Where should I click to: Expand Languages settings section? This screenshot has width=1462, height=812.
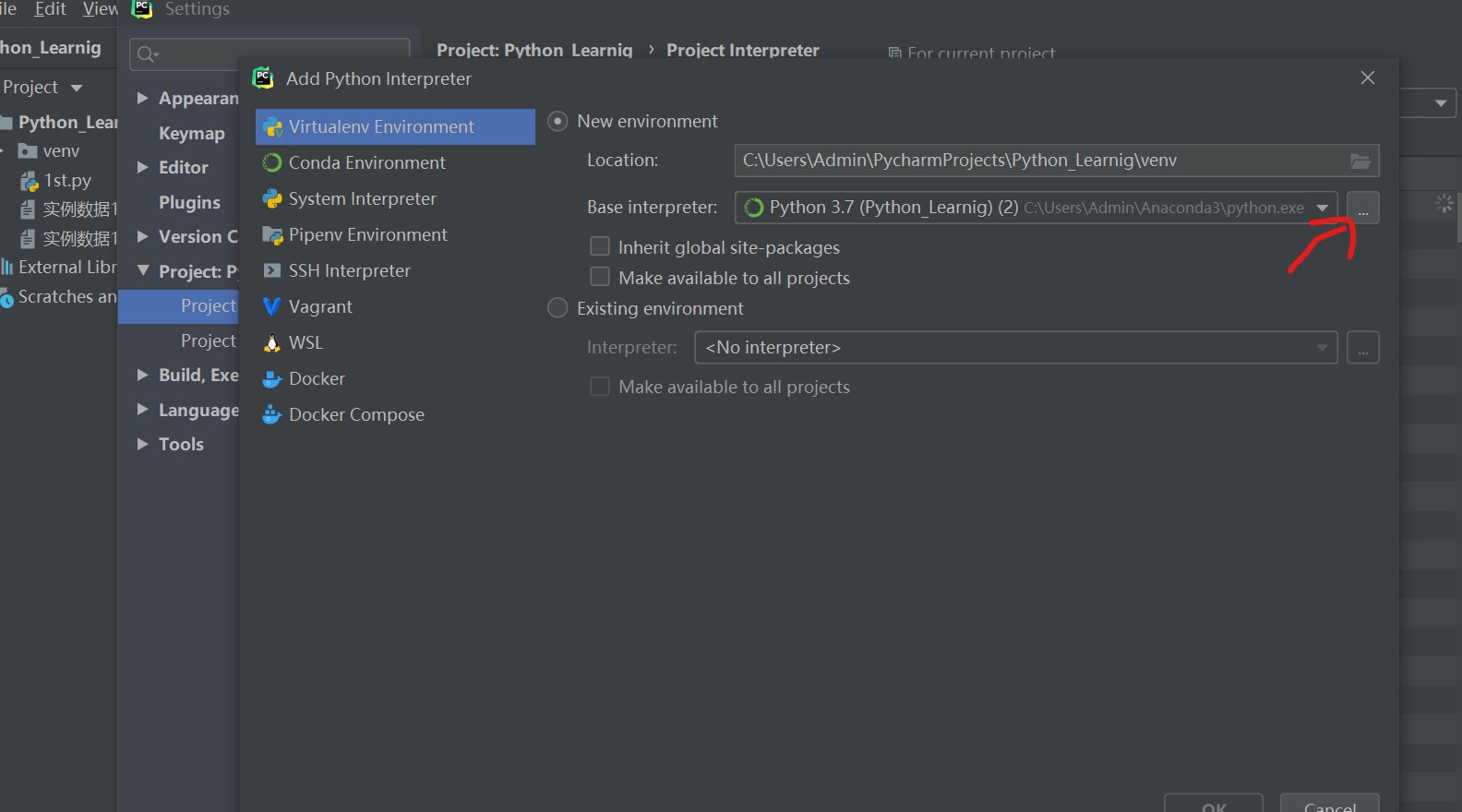[143, 410]
